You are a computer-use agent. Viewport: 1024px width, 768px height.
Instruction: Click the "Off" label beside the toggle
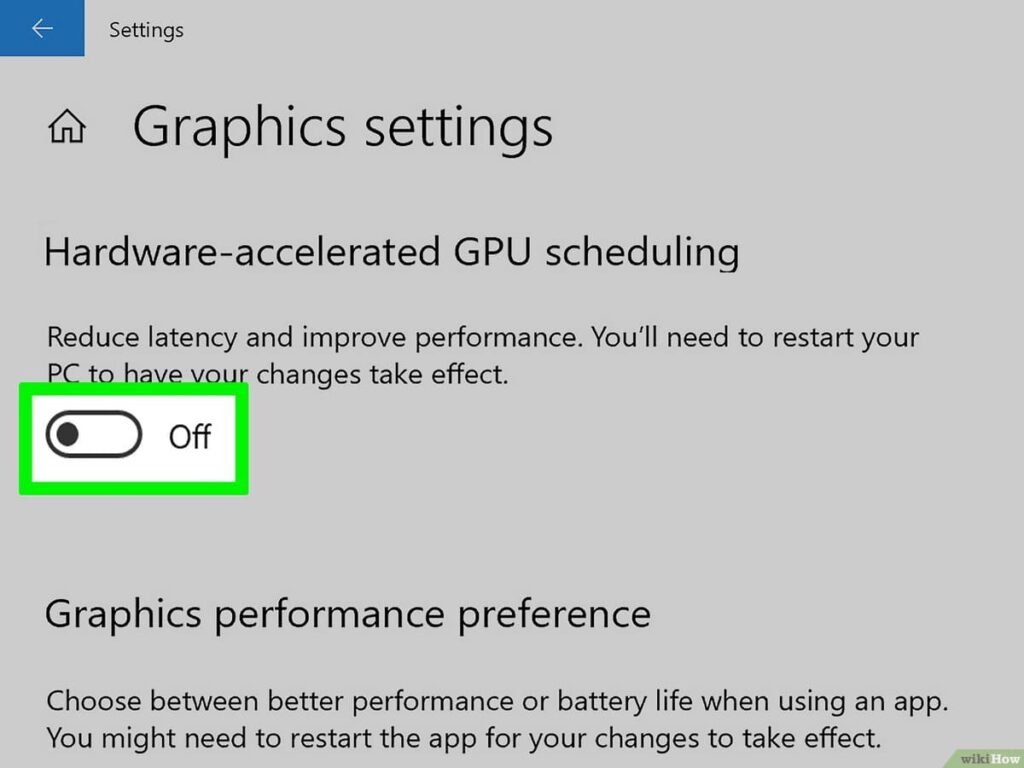click(189, 436)
